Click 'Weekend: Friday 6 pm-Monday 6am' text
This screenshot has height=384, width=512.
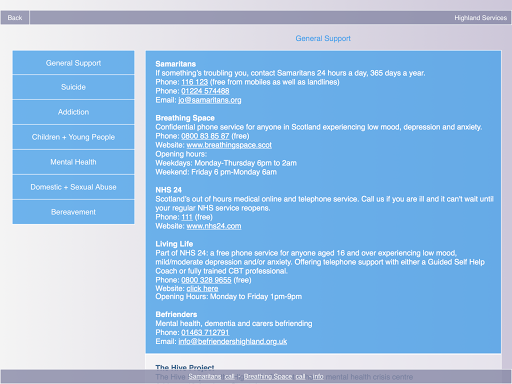click(216, 172)
